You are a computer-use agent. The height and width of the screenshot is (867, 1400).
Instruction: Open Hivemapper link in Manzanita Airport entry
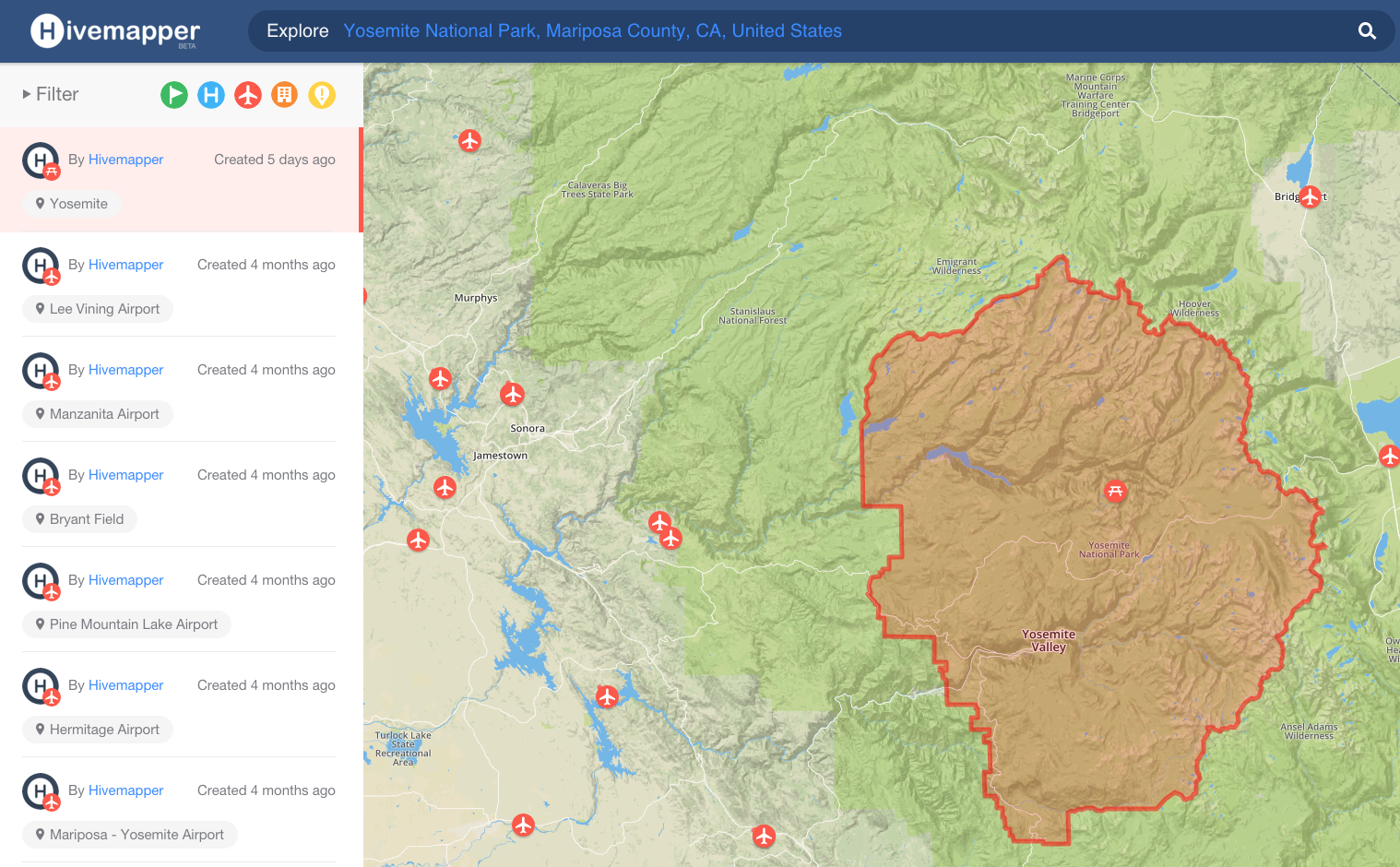[x=125, y=370]
